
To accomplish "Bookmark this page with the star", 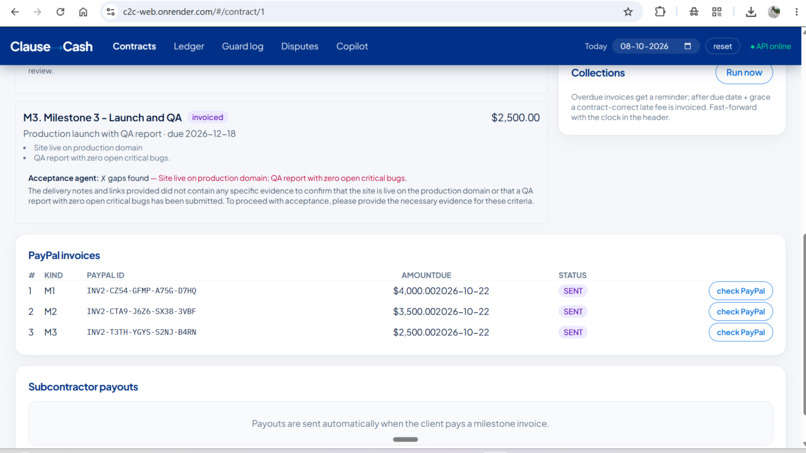I will (628, 11).
